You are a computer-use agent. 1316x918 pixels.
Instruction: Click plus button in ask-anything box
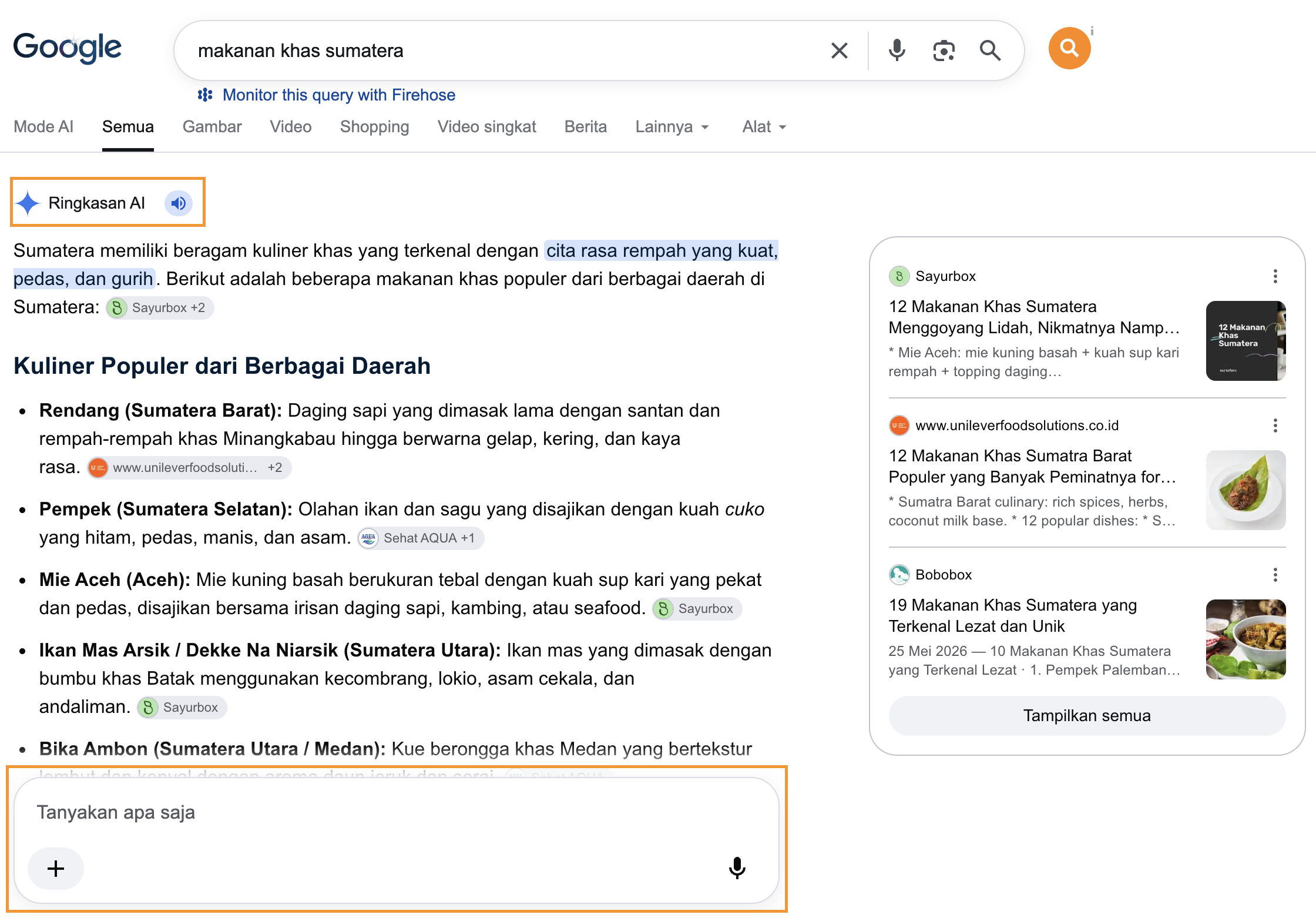coord(56,869)
